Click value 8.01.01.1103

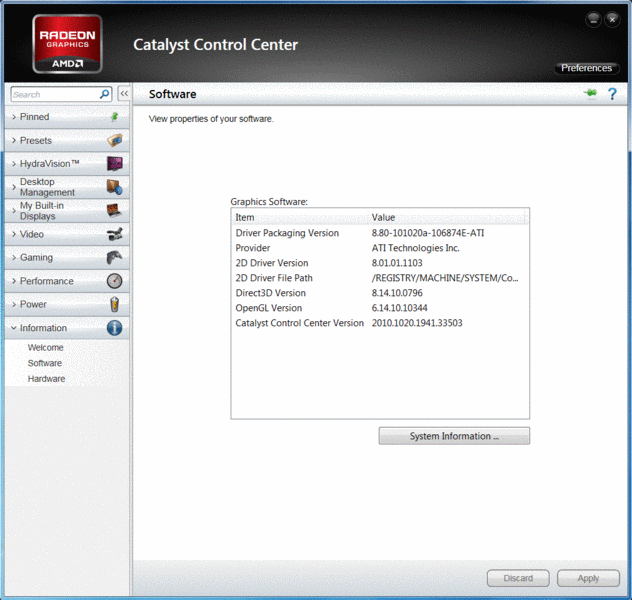tap(397, 263)
